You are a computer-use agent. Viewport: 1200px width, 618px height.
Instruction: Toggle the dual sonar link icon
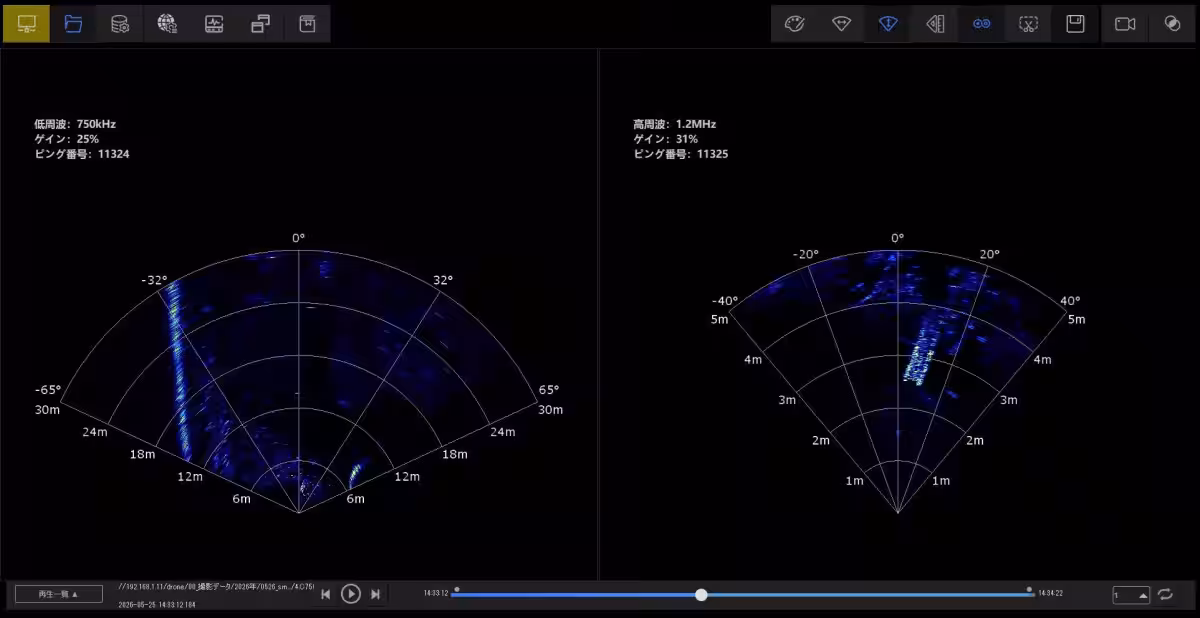coord(982,24)
